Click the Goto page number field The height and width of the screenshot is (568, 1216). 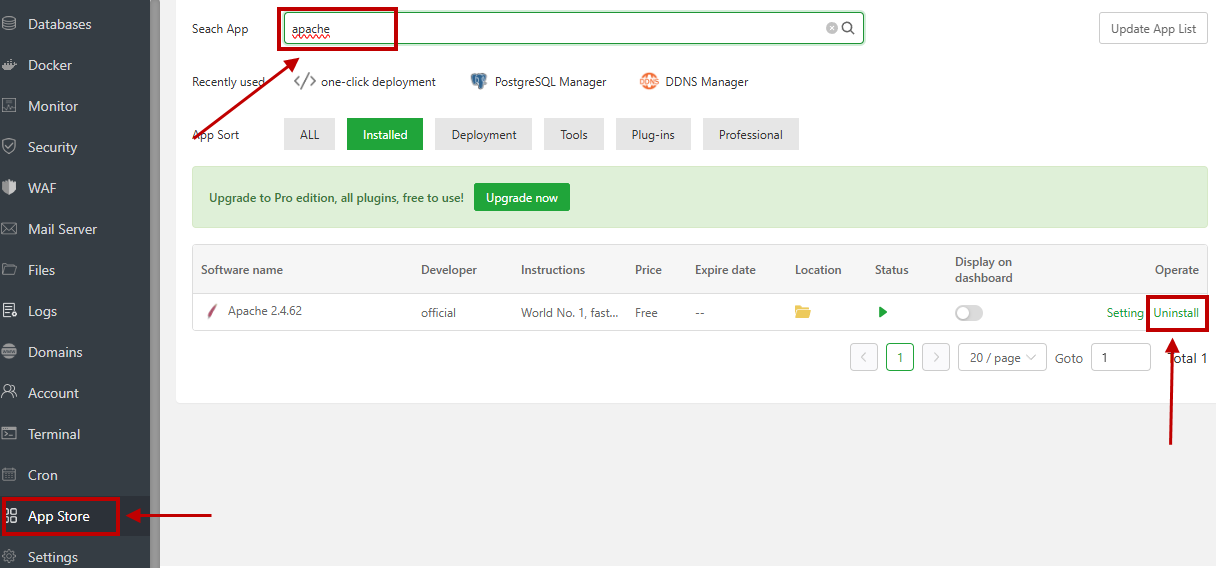tap(1121, 357)
